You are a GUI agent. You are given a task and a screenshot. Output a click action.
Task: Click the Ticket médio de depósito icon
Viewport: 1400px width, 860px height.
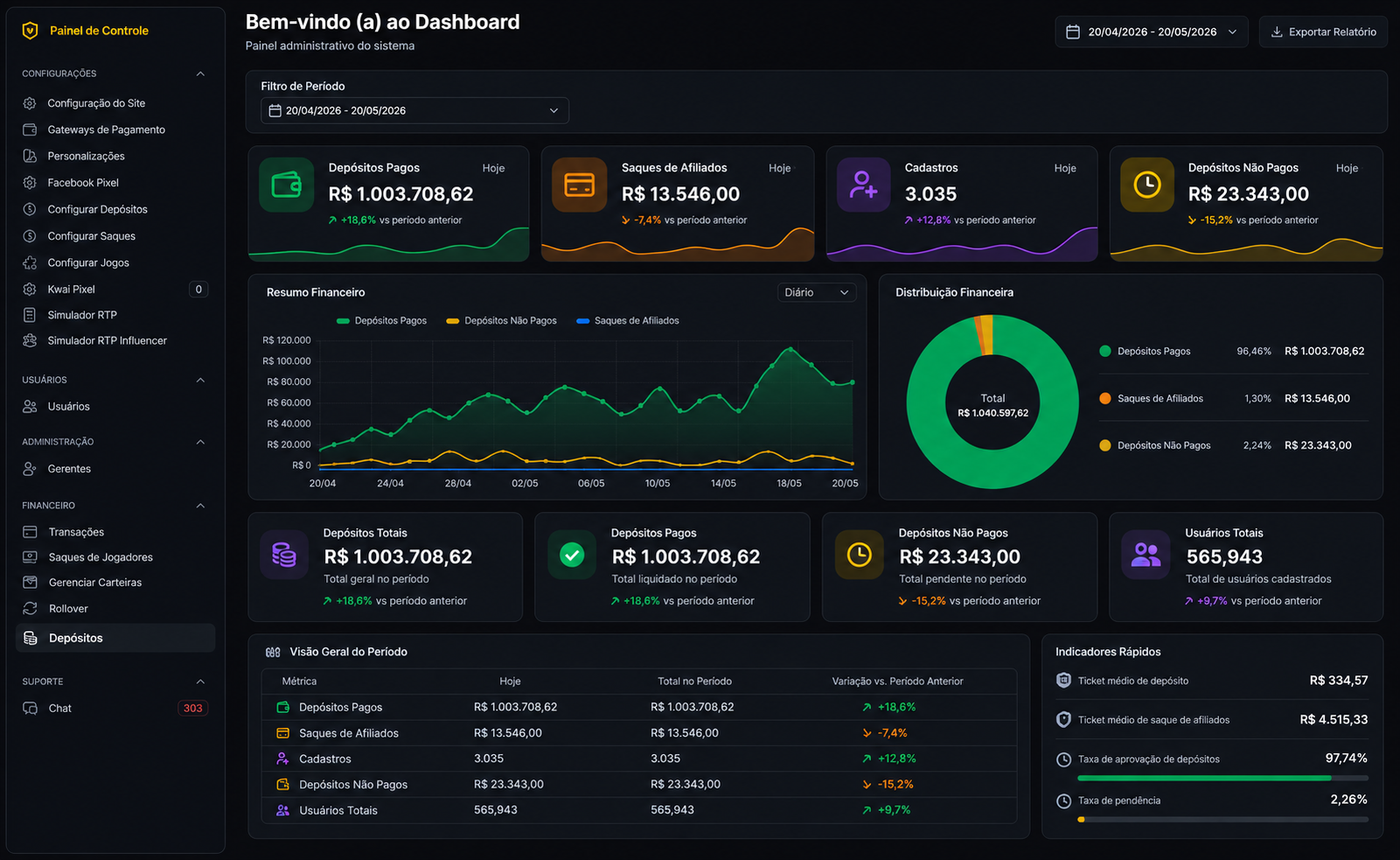point(1063,681)
